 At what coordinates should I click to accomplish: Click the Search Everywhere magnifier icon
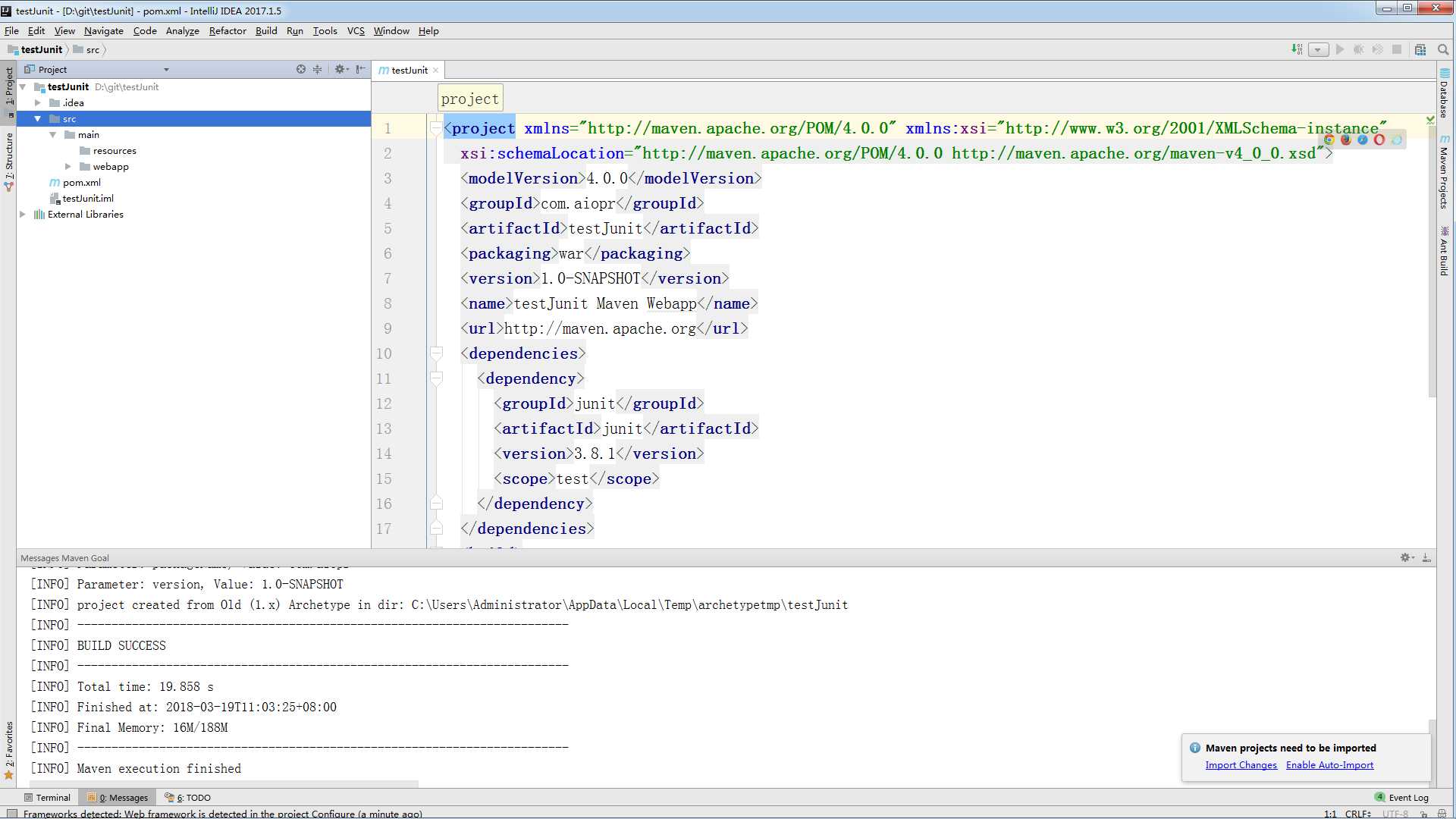[1443, 49]
